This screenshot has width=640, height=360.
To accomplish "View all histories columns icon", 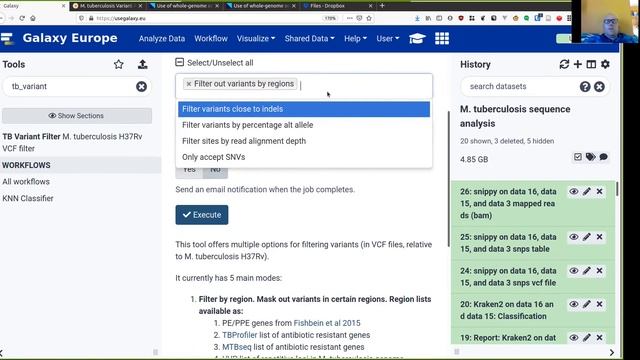I will [591, 64].
